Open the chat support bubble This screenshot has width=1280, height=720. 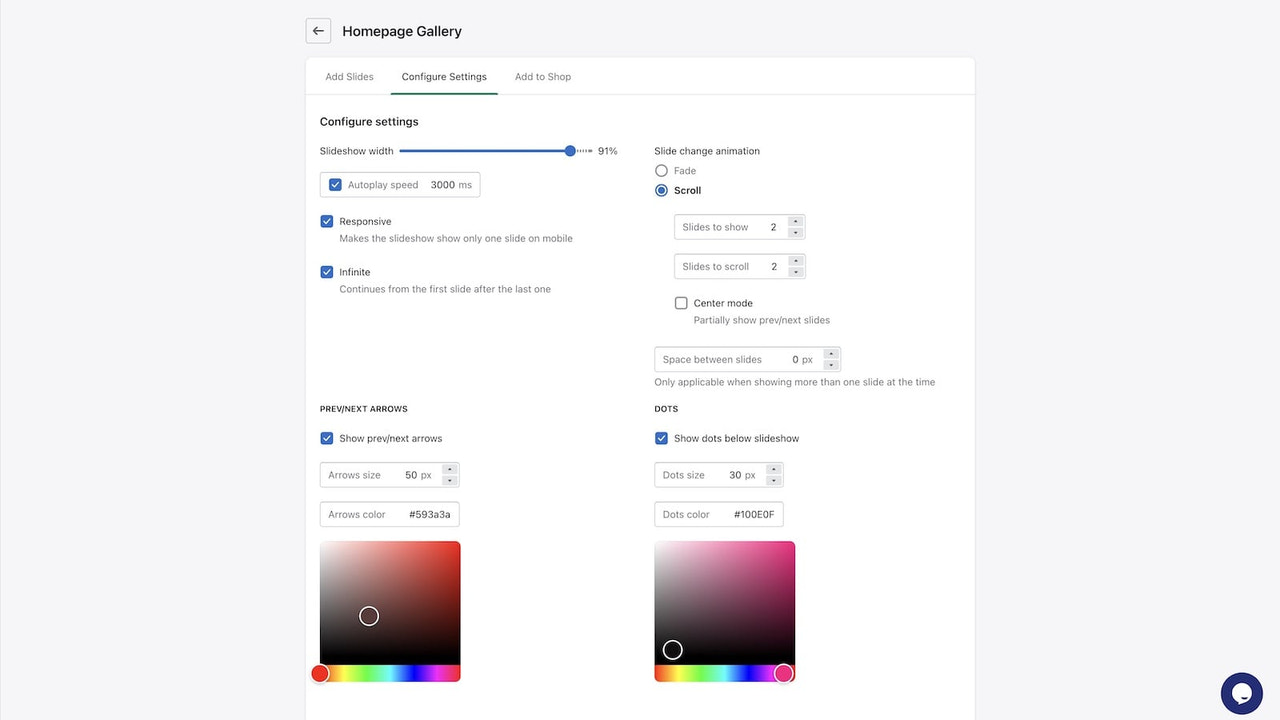pyautogui.click(x=1241, y=693)
